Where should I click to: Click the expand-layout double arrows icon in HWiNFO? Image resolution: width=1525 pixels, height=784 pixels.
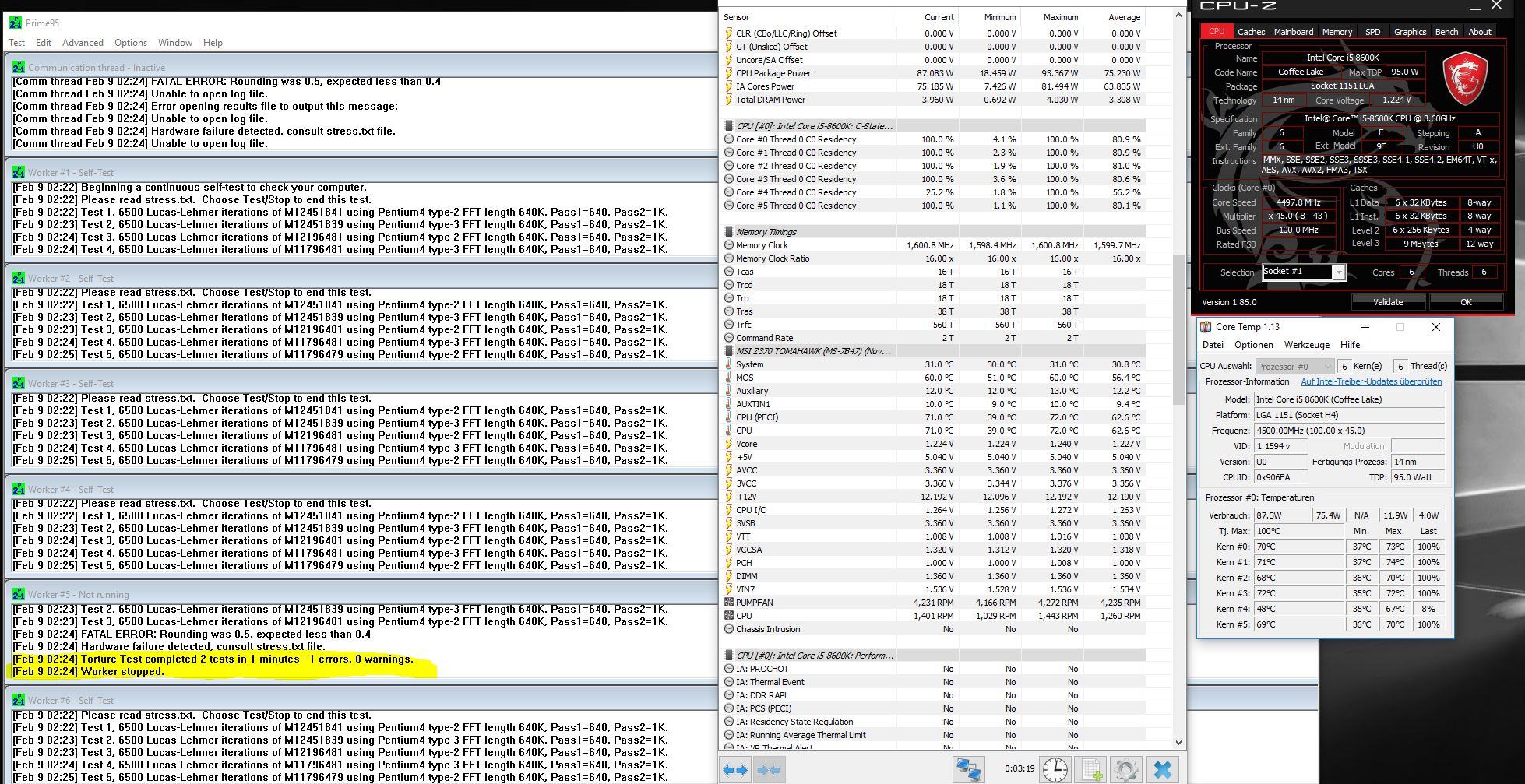click(x=735, y=770)
